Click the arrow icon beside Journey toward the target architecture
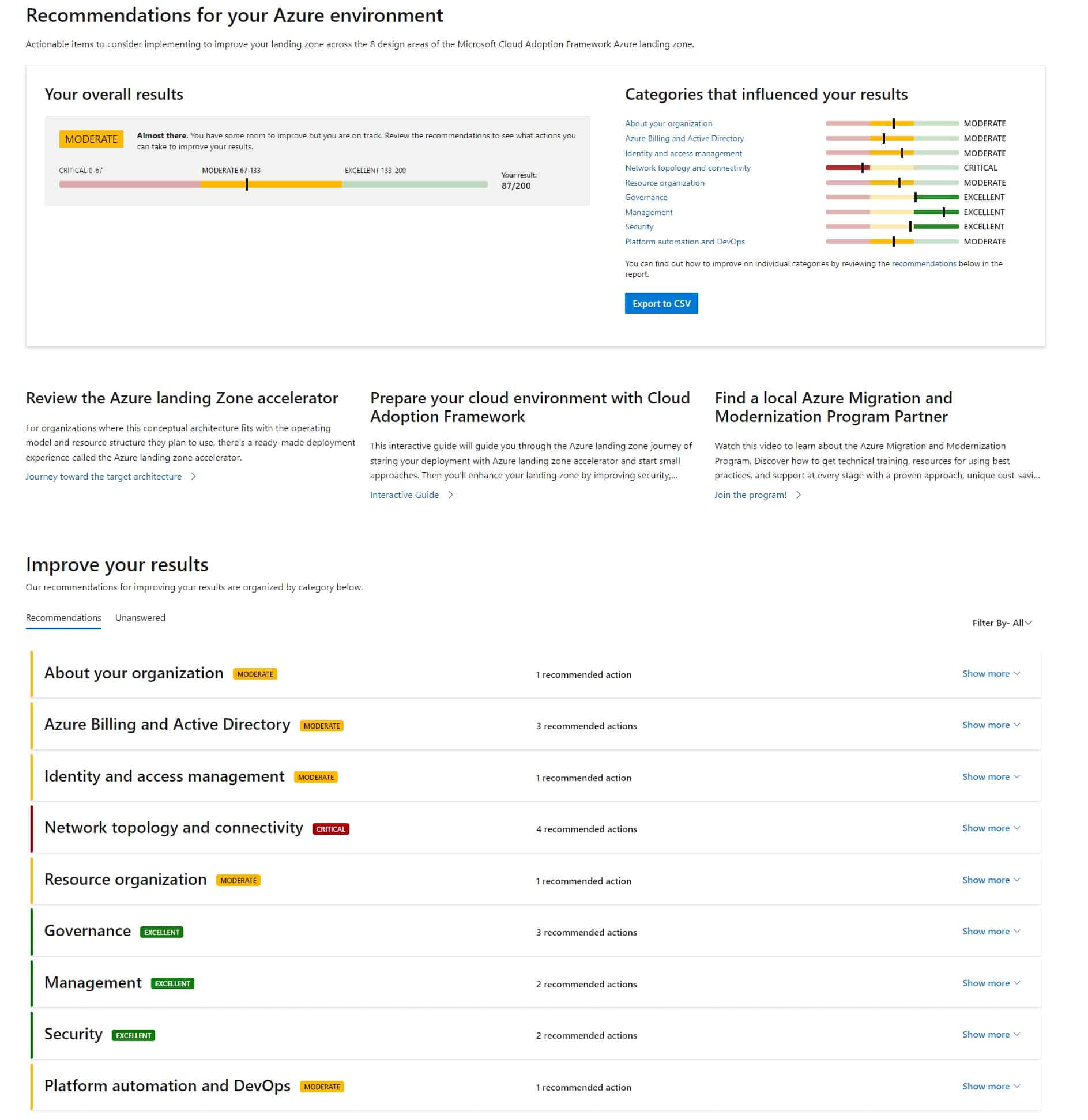 tap(194, 476)
